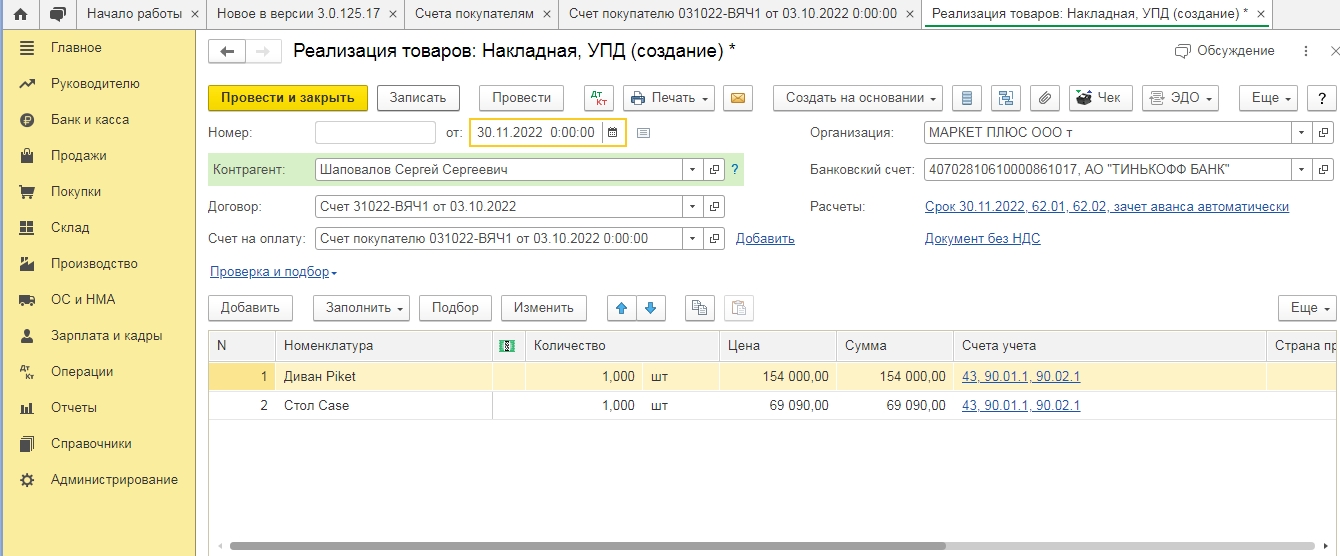Select Стол Case row cell
The height and width of the screenshot is (556, 1340).
tap(384, 405)
